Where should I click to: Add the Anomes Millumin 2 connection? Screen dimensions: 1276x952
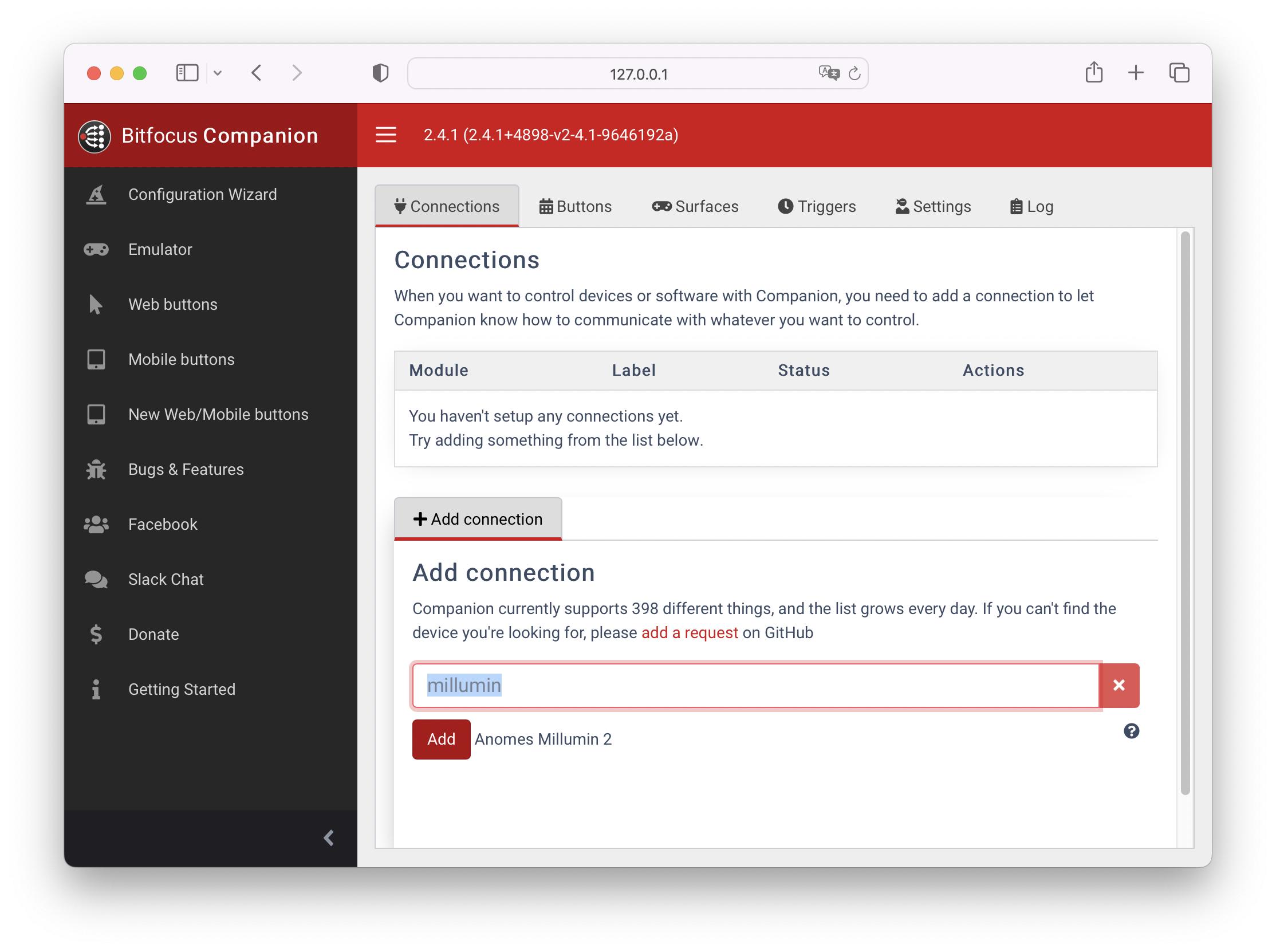(x=440, y=739)
